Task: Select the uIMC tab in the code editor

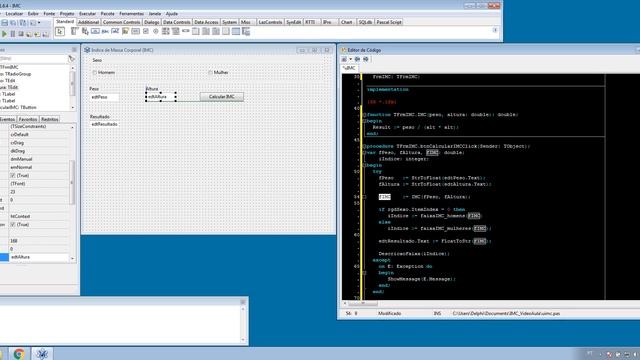Action: 349,68
